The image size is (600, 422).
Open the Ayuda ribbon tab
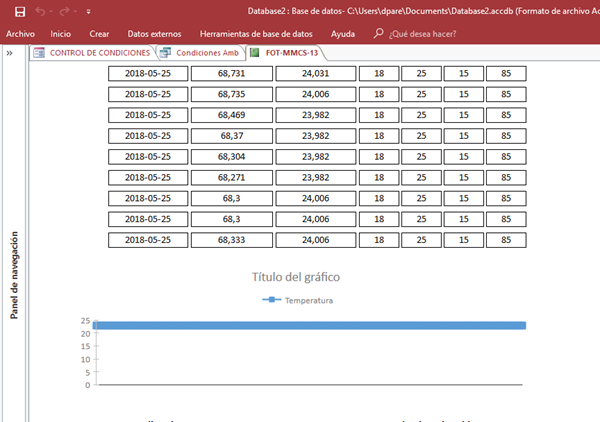click(343, 34)
